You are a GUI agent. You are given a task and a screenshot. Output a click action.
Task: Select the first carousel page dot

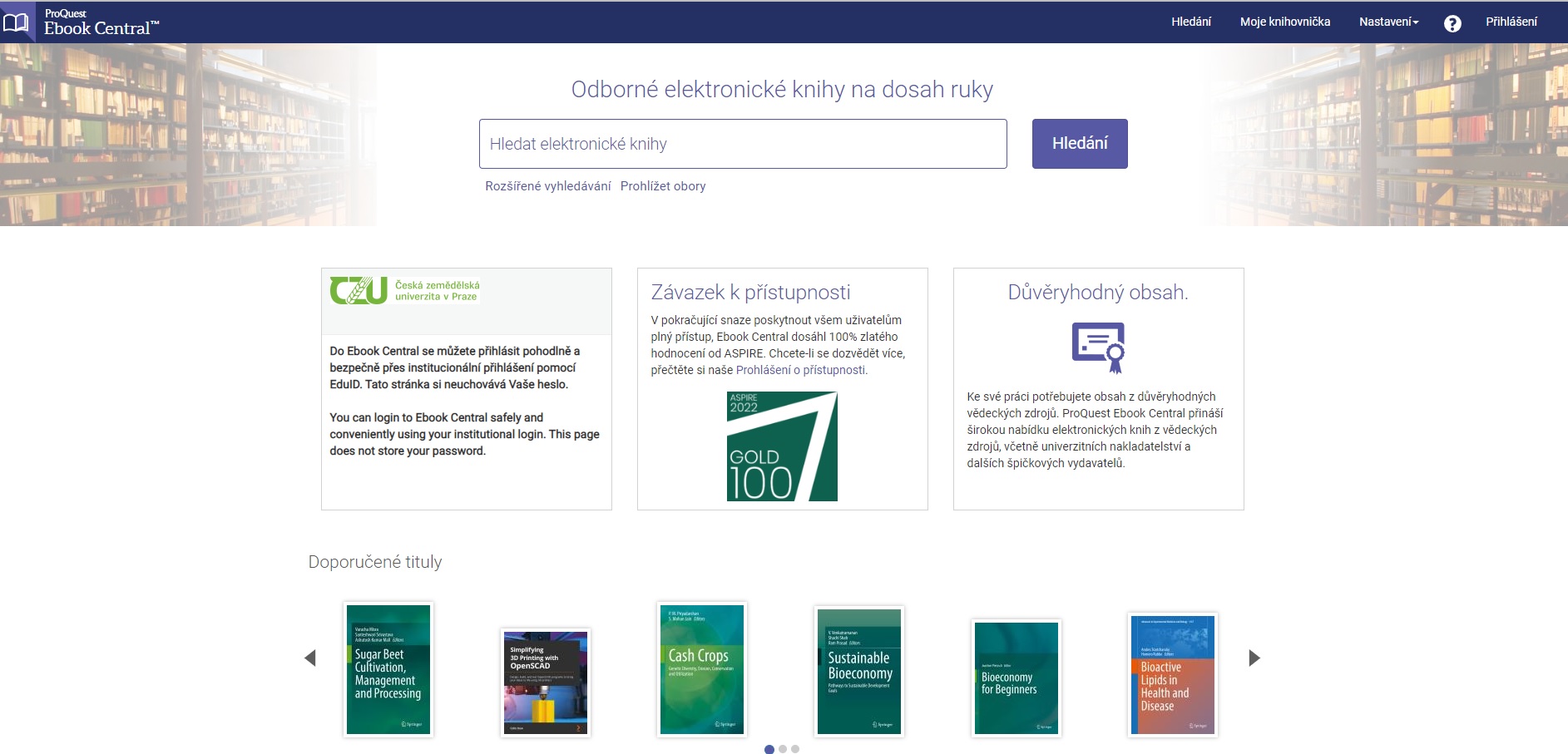coord(769,749)
